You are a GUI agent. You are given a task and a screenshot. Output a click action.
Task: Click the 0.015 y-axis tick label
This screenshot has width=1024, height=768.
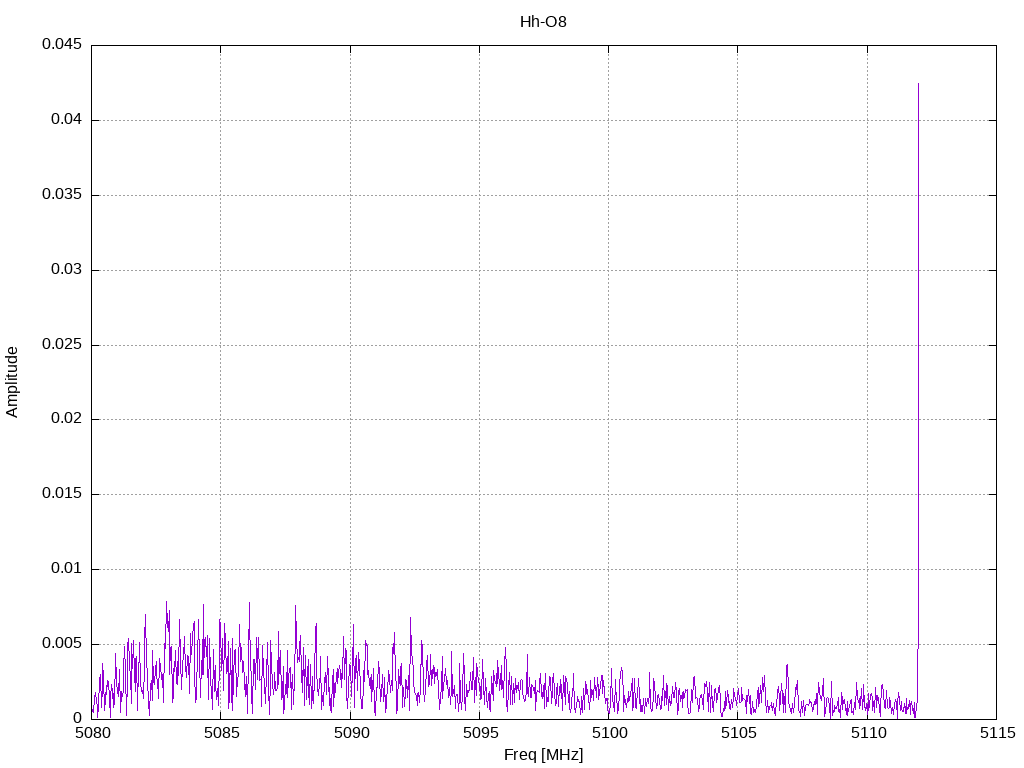[61, 494]
